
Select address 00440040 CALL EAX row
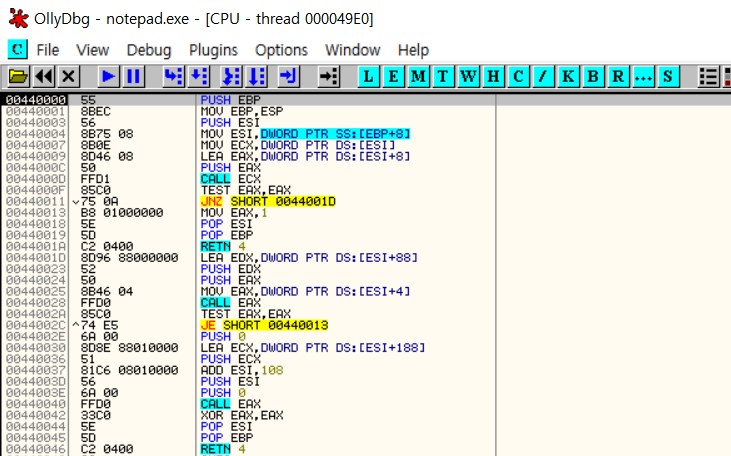[x=35, y=404]
